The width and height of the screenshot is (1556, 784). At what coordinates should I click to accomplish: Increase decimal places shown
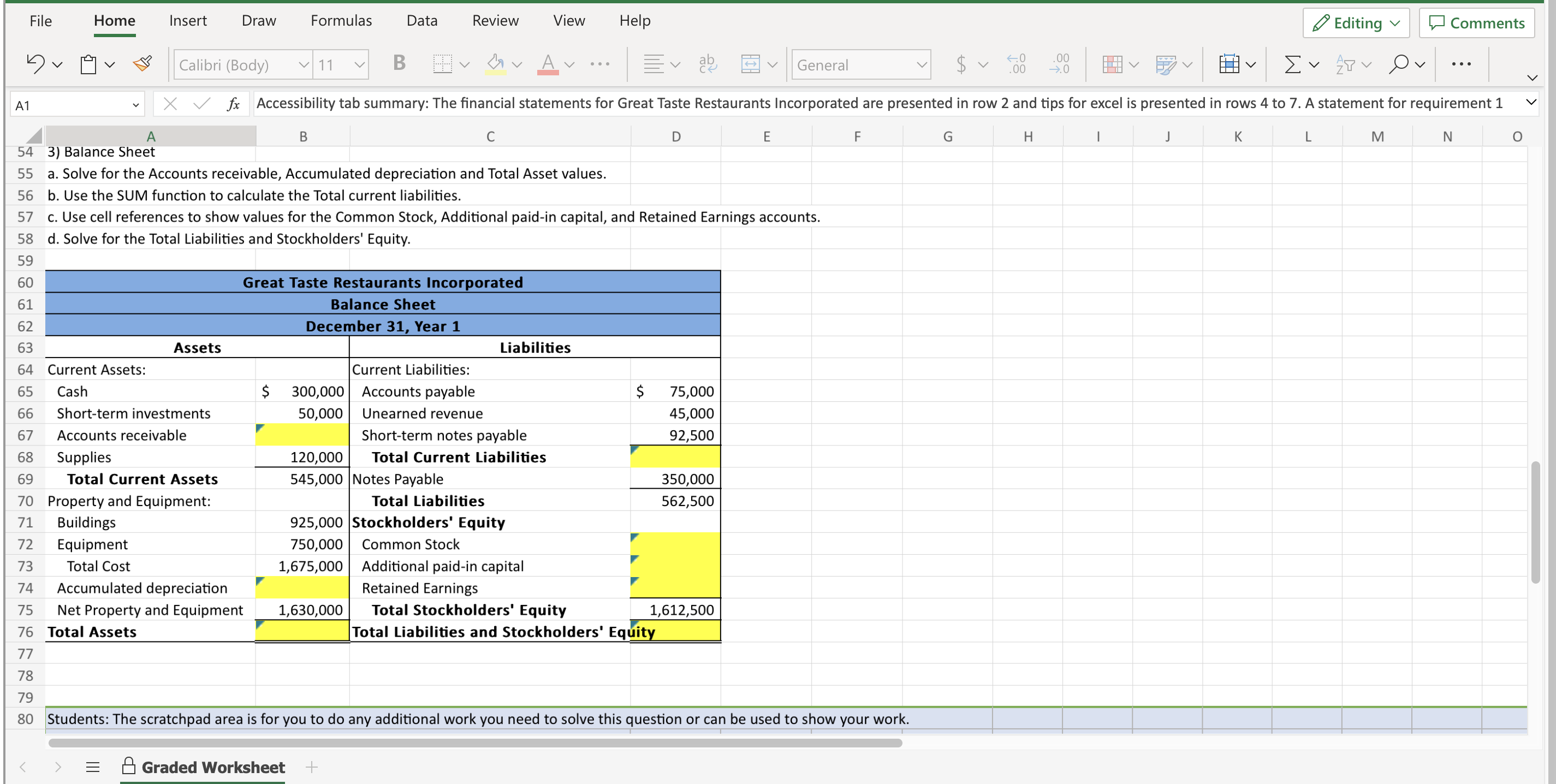point(1017,64)
